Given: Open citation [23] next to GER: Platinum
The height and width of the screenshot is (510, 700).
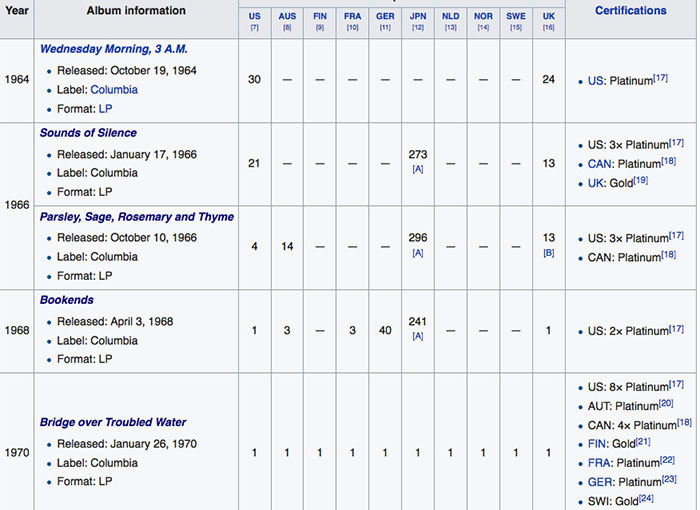Looking at the screenshot, I should 669,479.
